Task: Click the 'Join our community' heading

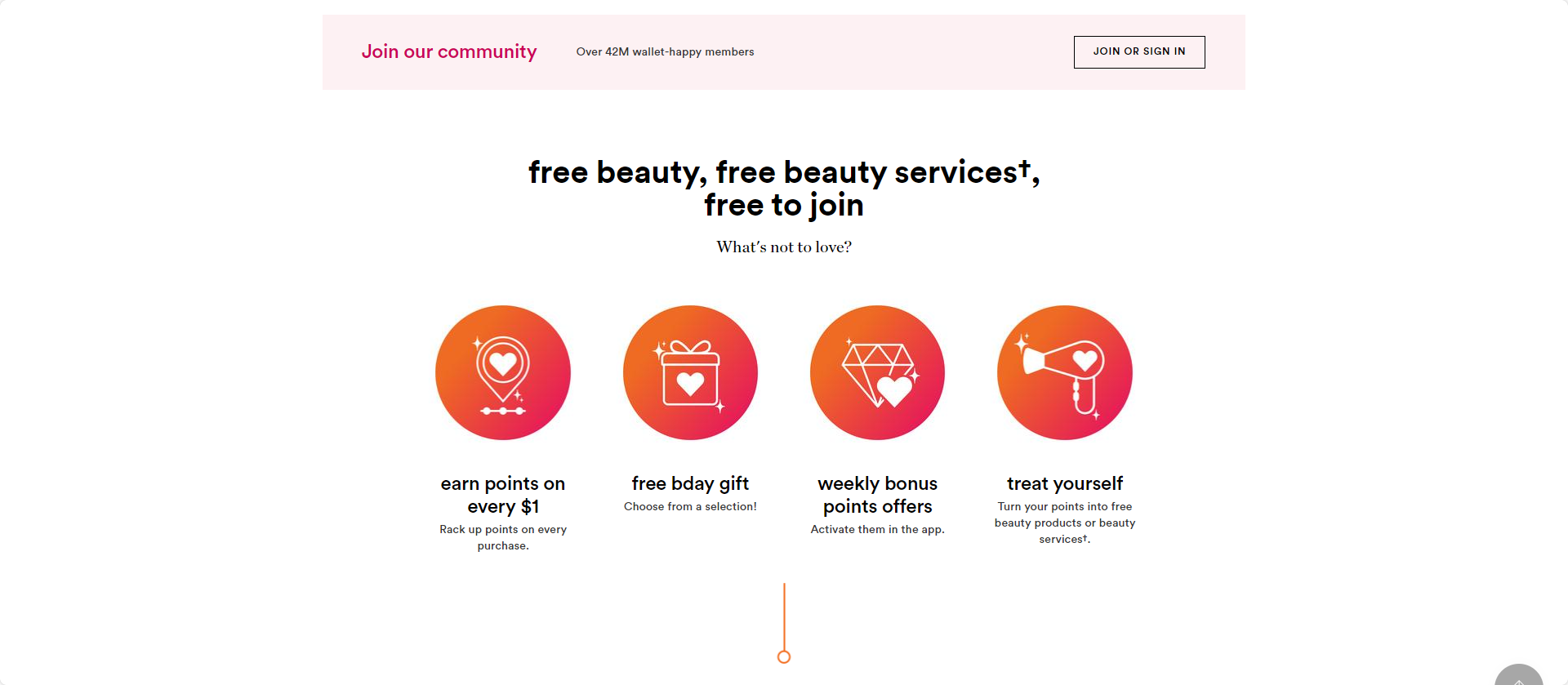Action: (449, 51)
